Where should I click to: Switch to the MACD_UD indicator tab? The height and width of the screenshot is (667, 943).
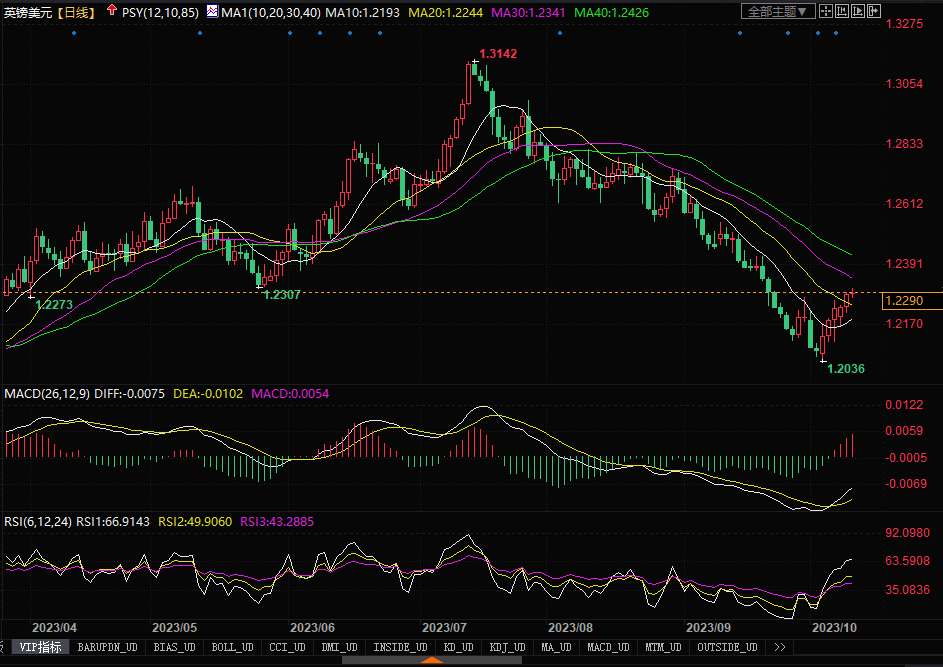pos(609,647)
